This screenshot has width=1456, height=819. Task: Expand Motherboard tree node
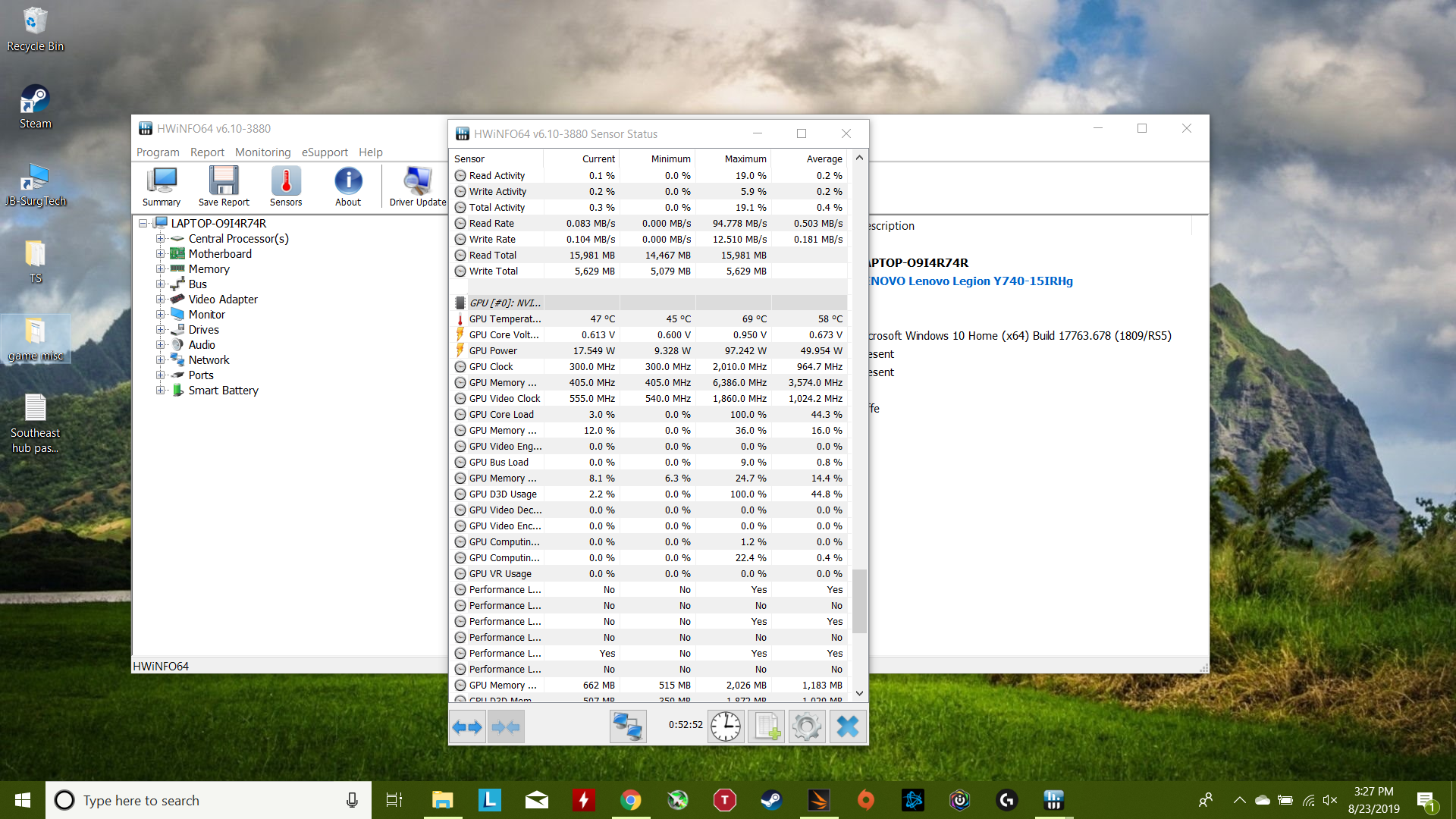160,253
